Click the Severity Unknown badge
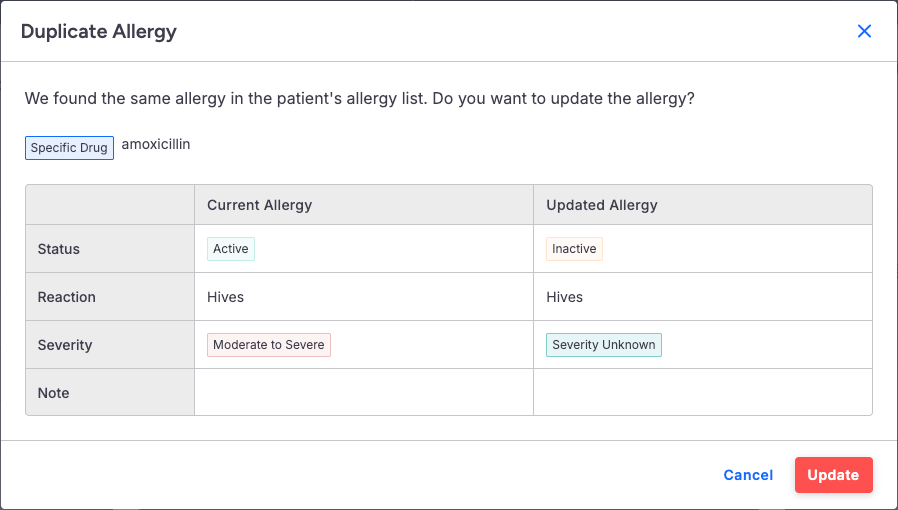Viewport: 898px width, 510px height. [604, 345]
